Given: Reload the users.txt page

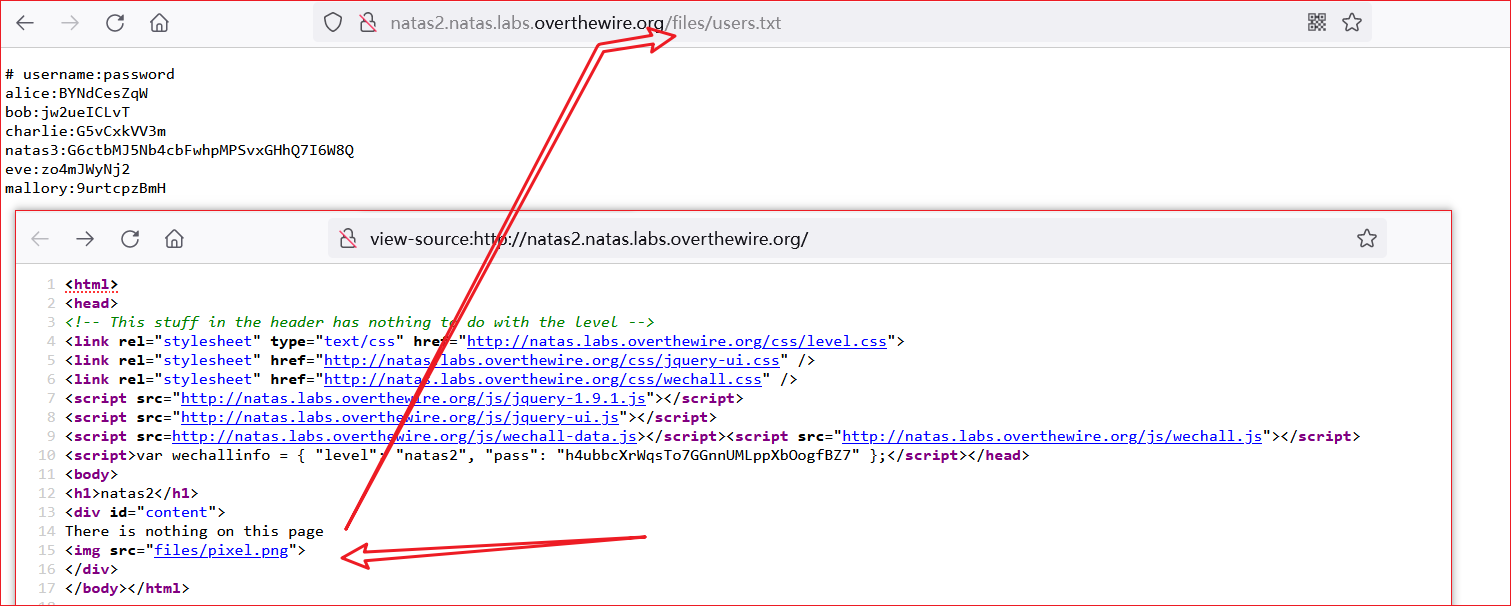Looking at the screenshot, I should (x=115, y=23).
